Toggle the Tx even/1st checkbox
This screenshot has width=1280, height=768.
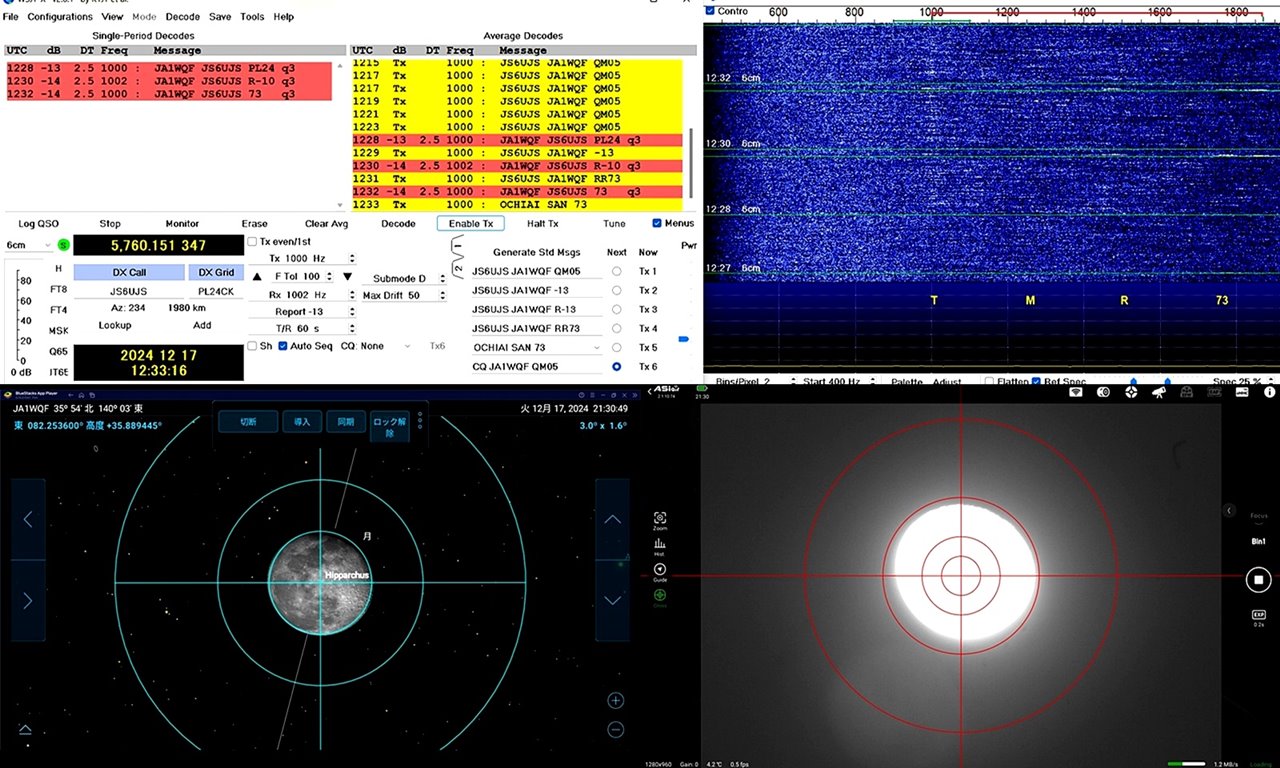(x=252, y=242)
